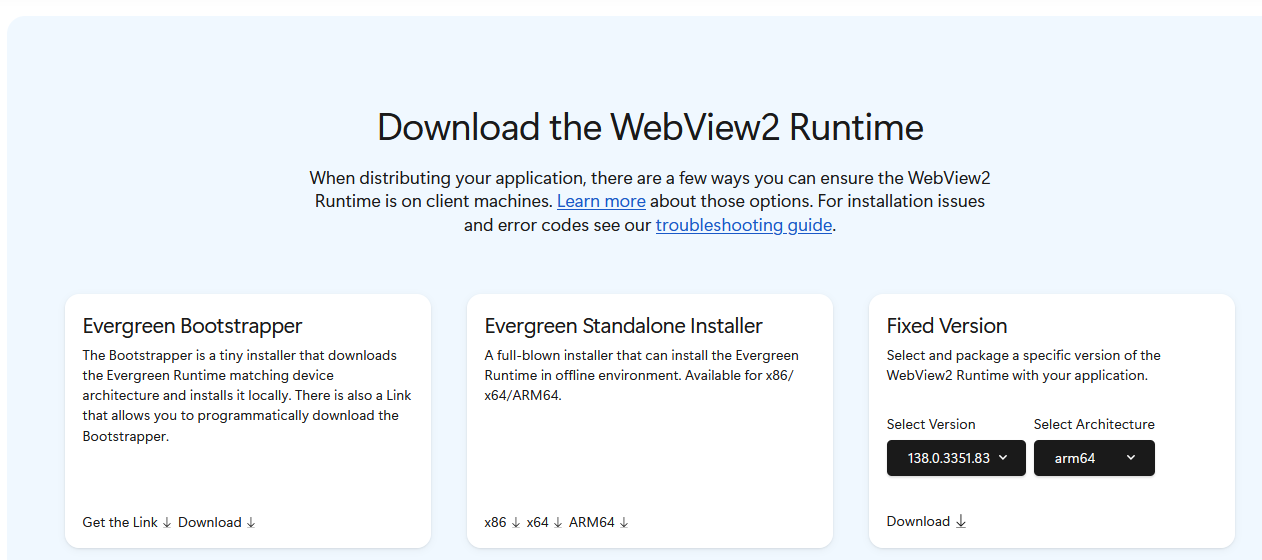This screenshot has height=560, width=1262.
Task: Click the Fixed Version download arrow icon
Action: click(x=961, y=522)
